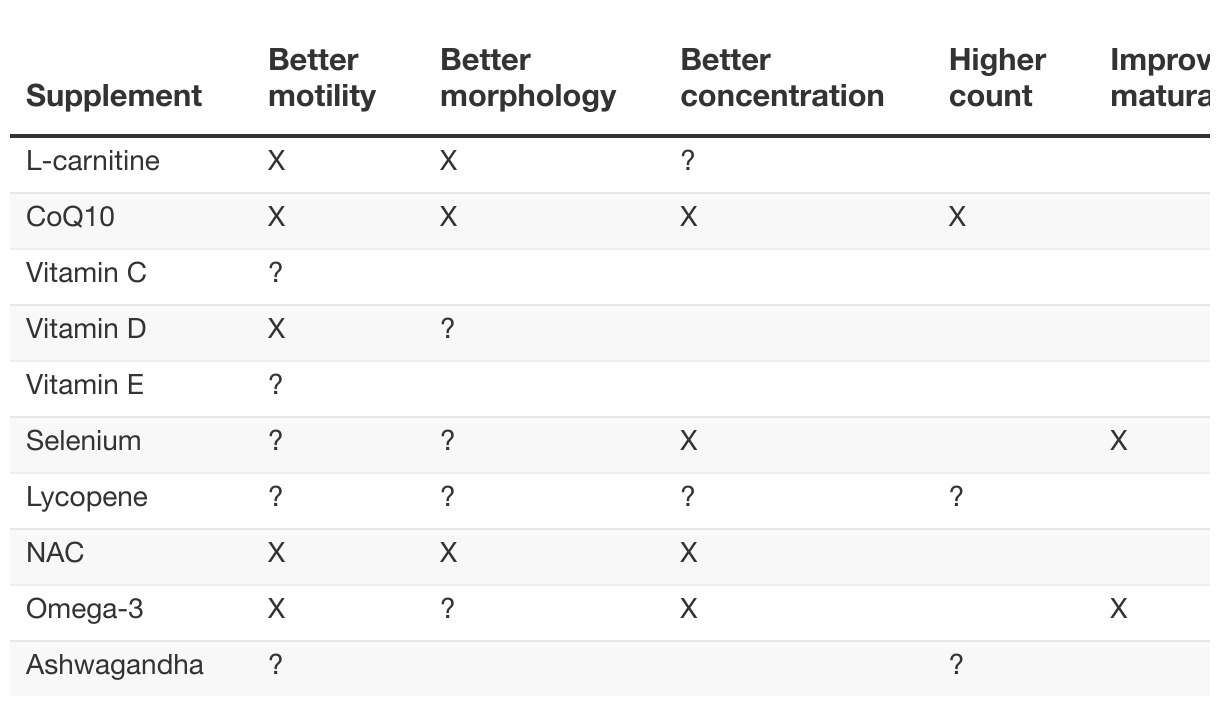Viewport: 1220px width, 706px height.
Task: Click the Better morphology header
Action: pyautogui.click(x=528, y=78)
